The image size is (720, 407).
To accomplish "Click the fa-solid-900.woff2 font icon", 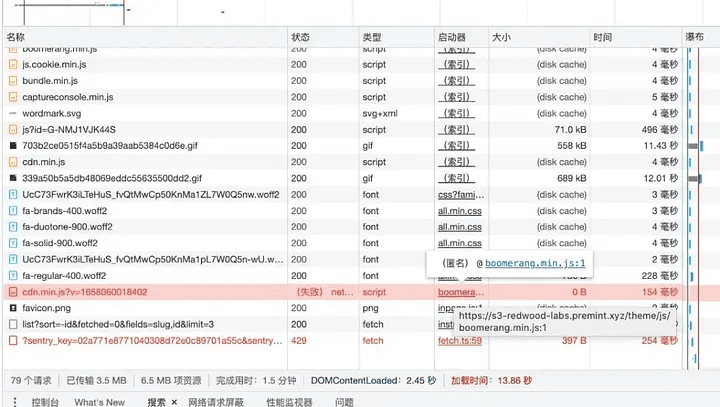I will (x=13, y=243).
